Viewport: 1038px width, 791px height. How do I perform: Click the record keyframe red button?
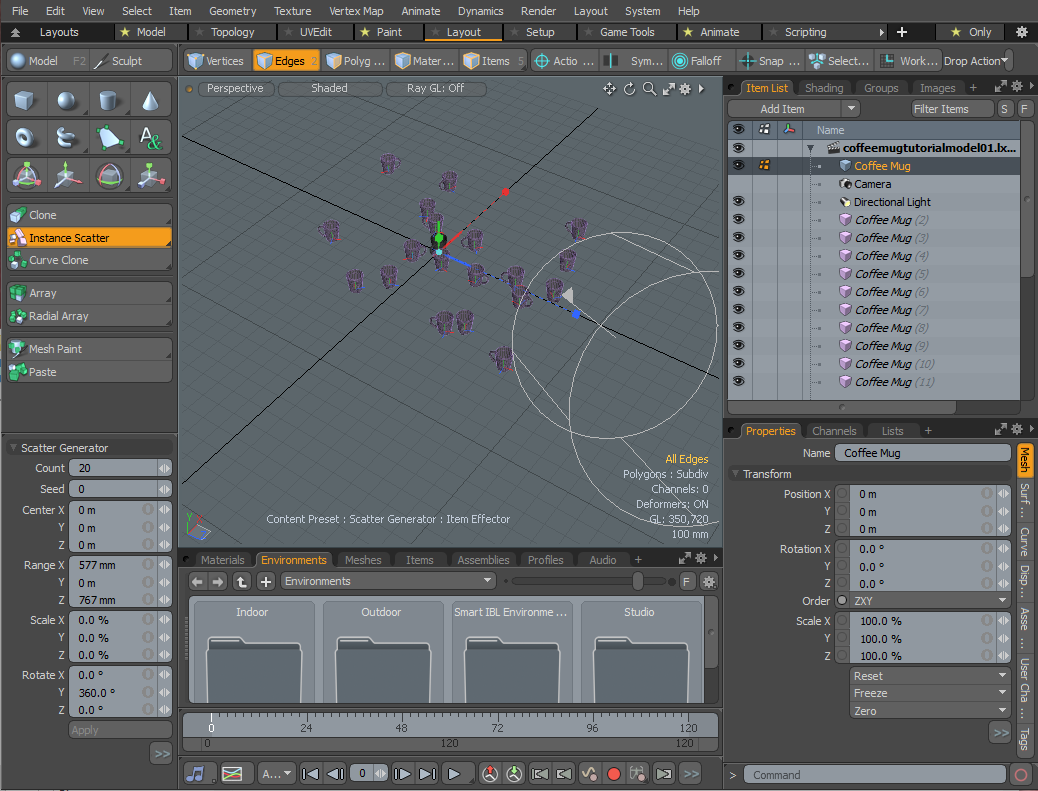614,773
